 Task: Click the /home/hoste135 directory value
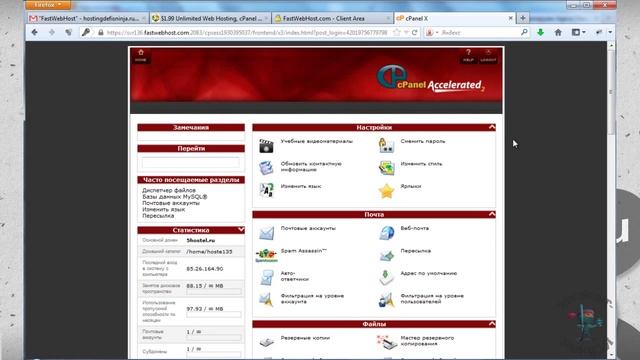click(209, 252)
